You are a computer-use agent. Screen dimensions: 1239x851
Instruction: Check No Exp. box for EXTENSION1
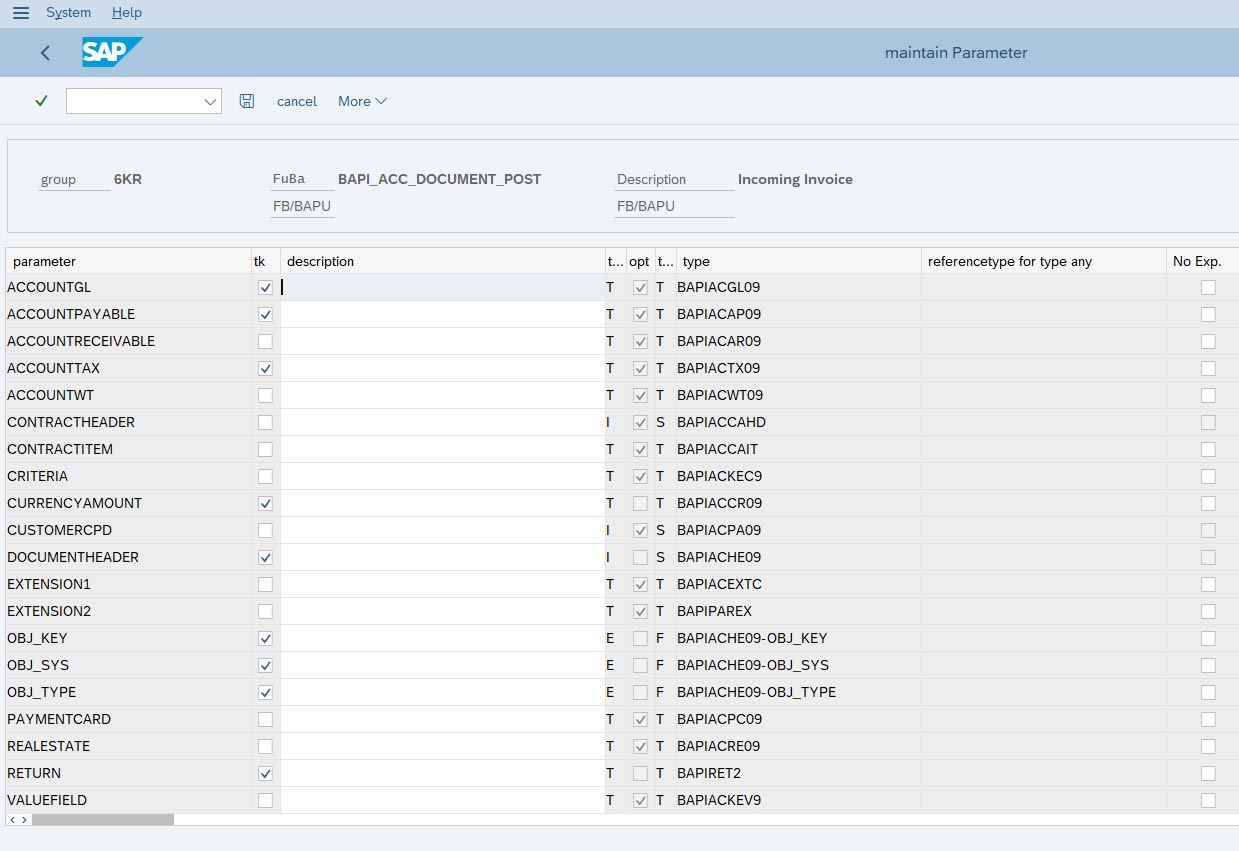pos(1208,584)
